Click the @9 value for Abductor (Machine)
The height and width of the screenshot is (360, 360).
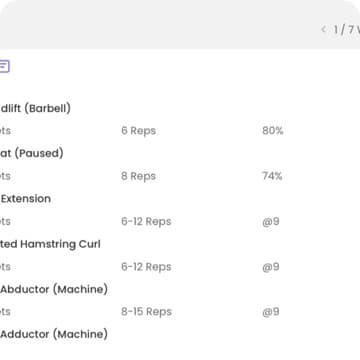[271, 312]
